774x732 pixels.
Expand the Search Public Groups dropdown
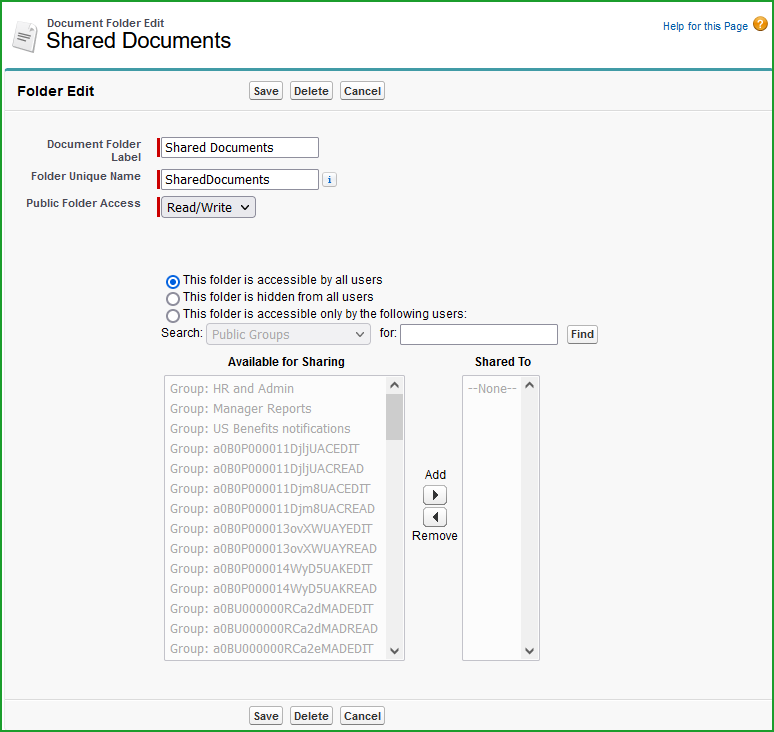pyautogui.click(x=288, y=335)
